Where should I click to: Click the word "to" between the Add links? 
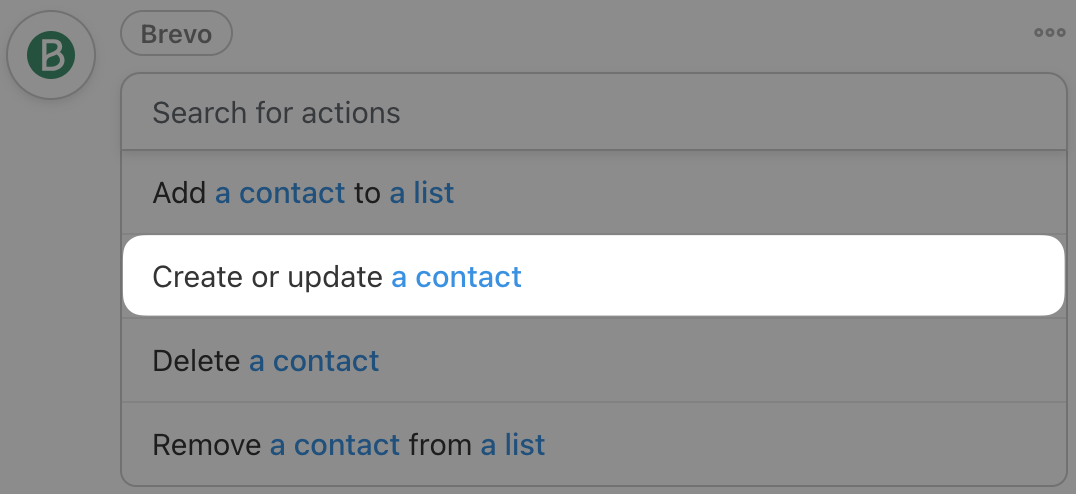pyautogui.click(x=367, y=193)
